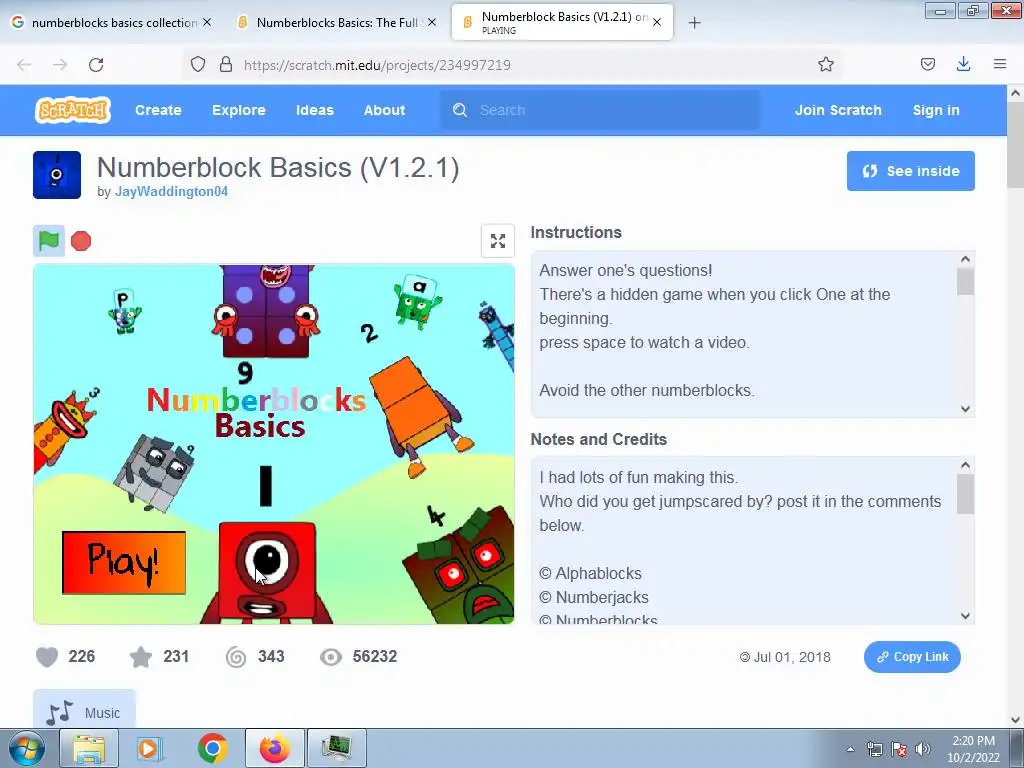
Task: Open a new browser tab
Action: pyautogui.click(x=694, y=23)
